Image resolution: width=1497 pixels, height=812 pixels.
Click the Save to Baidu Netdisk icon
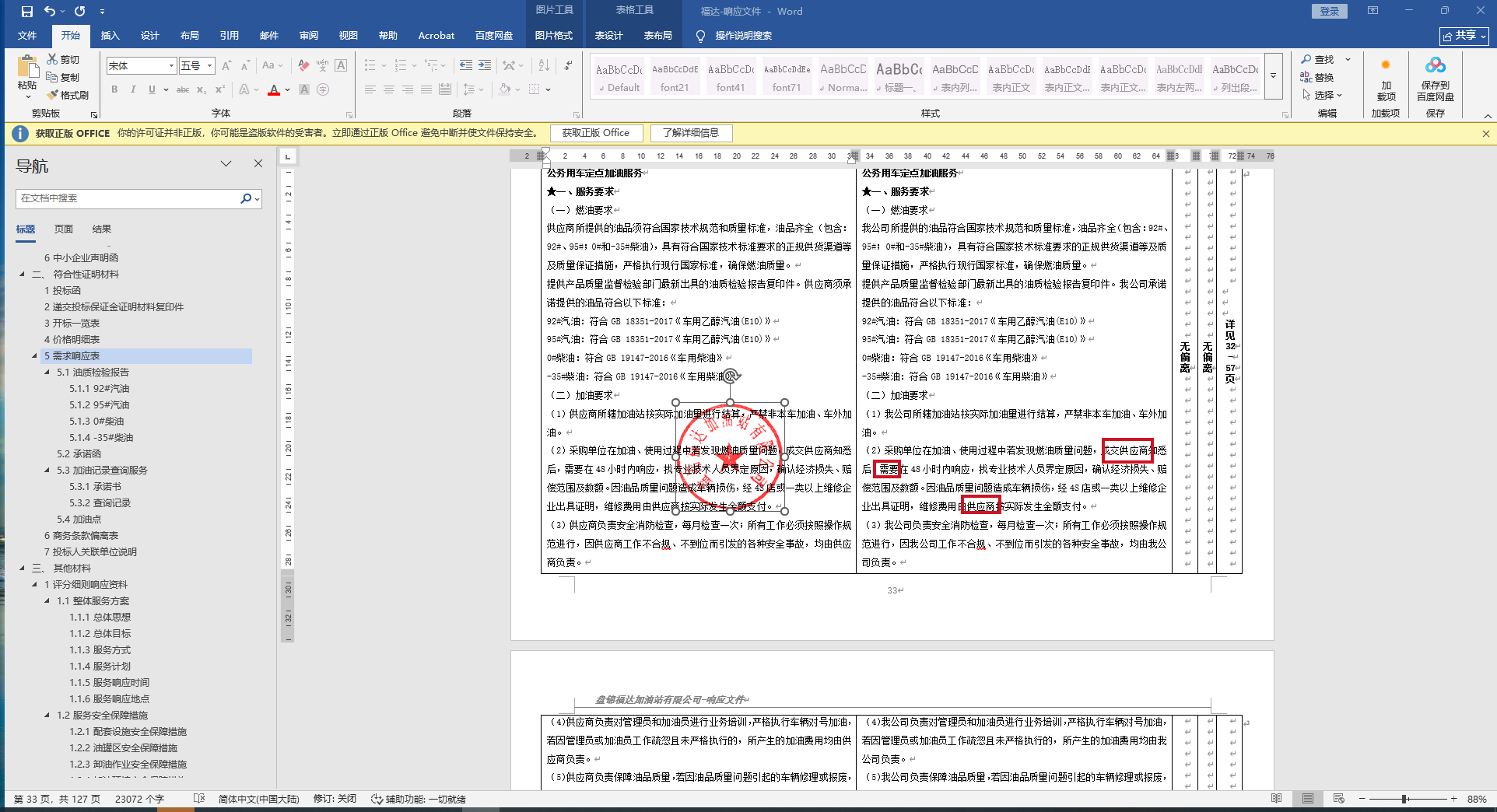1435,66
